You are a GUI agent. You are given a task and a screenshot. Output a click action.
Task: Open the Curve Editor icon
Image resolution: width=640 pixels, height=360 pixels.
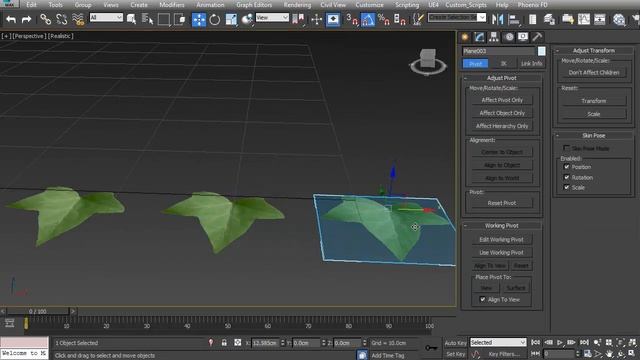pyautogui.click(x=584, y=19)
